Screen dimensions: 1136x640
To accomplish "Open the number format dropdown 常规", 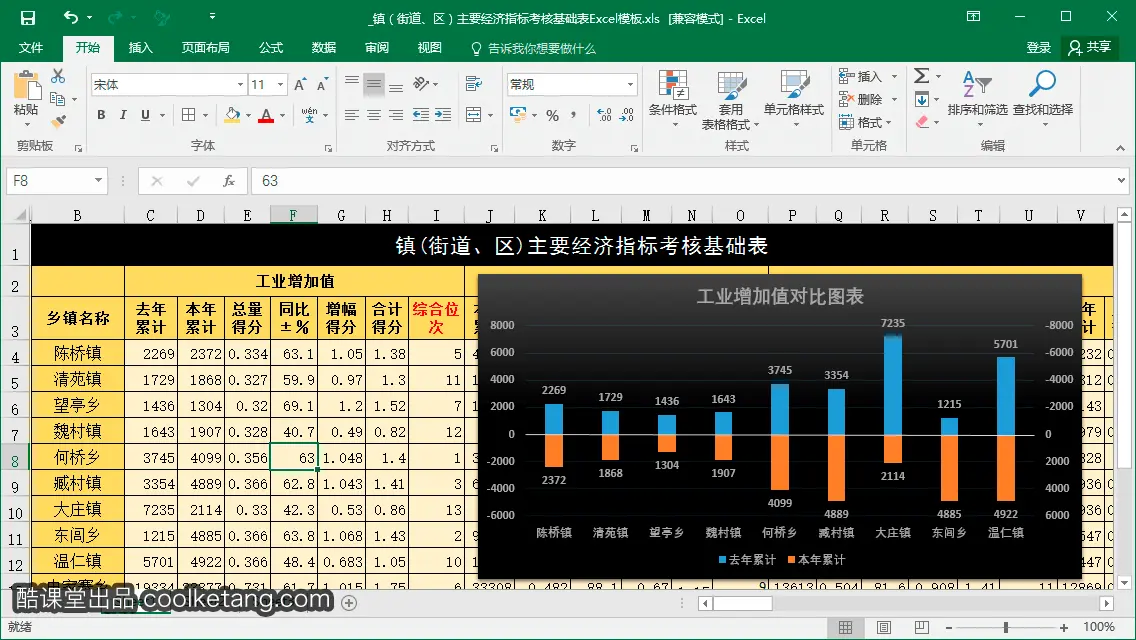I will click(x=630, y=85).
